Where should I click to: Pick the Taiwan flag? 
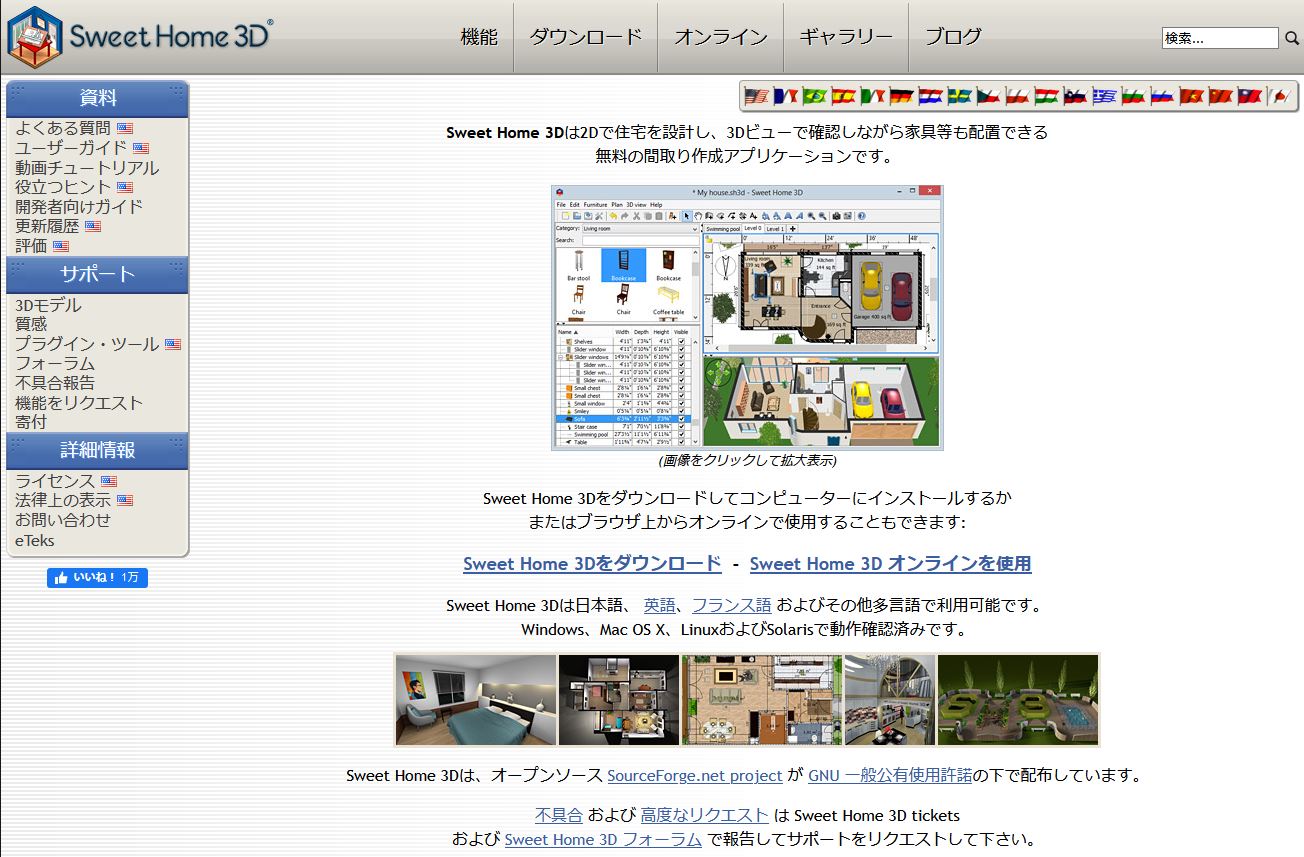click(1249, 97)
